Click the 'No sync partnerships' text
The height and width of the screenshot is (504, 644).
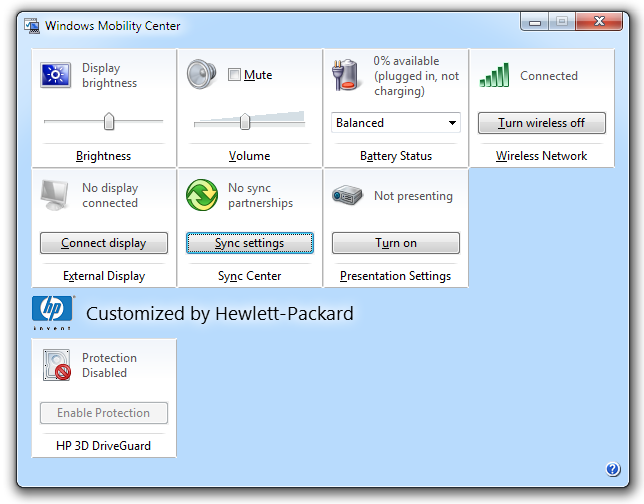(x=260, y=195)
